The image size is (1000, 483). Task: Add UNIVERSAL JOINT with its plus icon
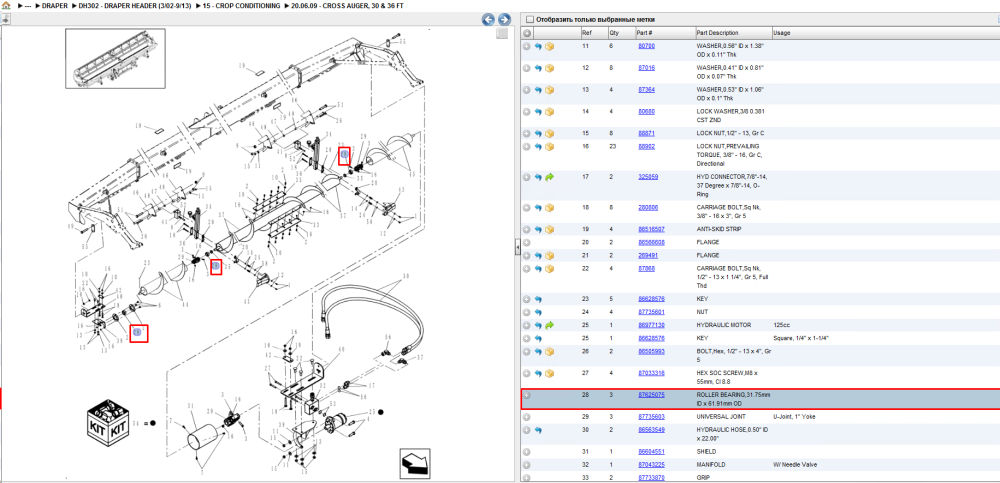[x=527, y=417]
